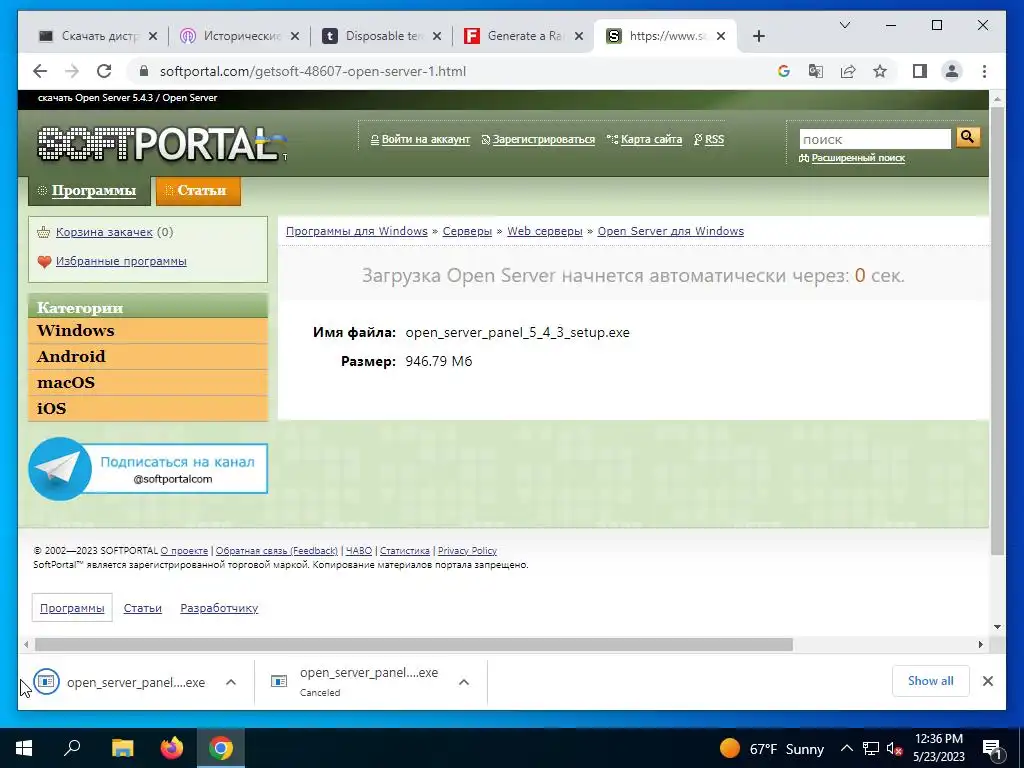This screenshot has height=768, width=1024.
Task: Reload the softportal page
Action: [x=104, y=71]
